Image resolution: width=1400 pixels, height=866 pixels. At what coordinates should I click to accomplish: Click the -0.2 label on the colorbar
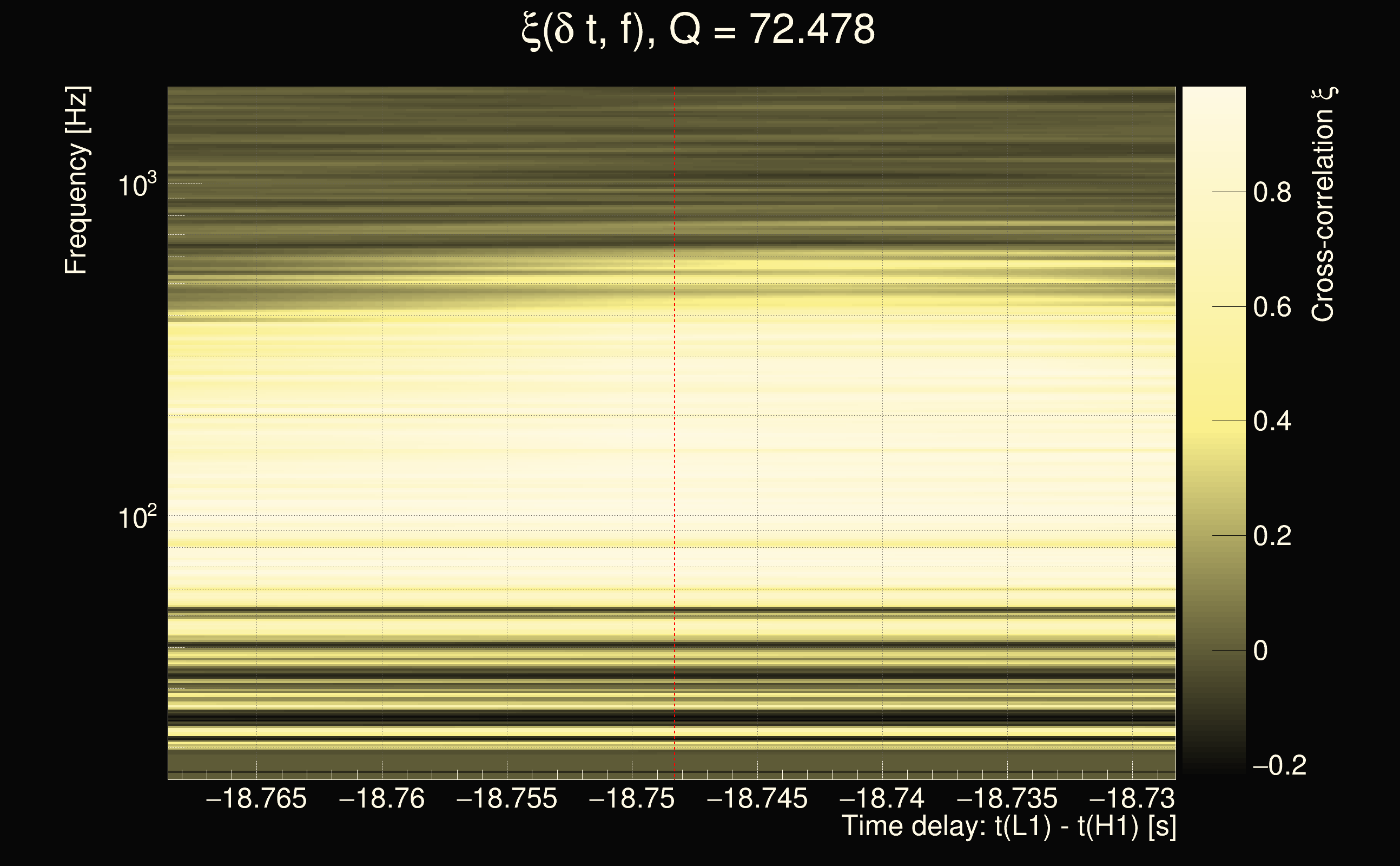click(x=1280, y=766)
